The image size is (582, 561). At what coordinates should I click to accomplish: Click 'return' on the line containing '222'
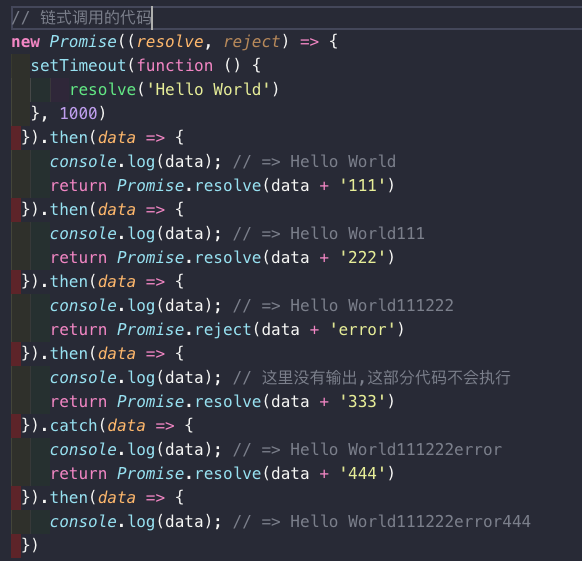(79, 257)
